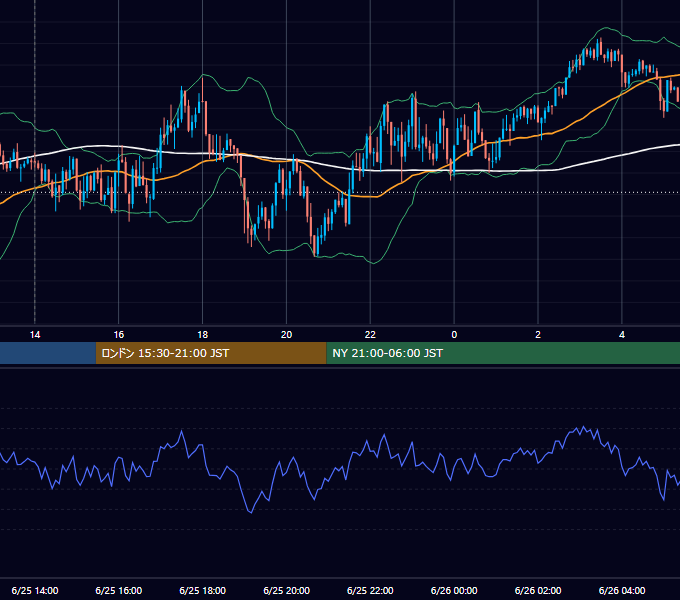680x600 pixels.
Task: Click the 6/25 22:00 date label
Action: tap(370, 590)
